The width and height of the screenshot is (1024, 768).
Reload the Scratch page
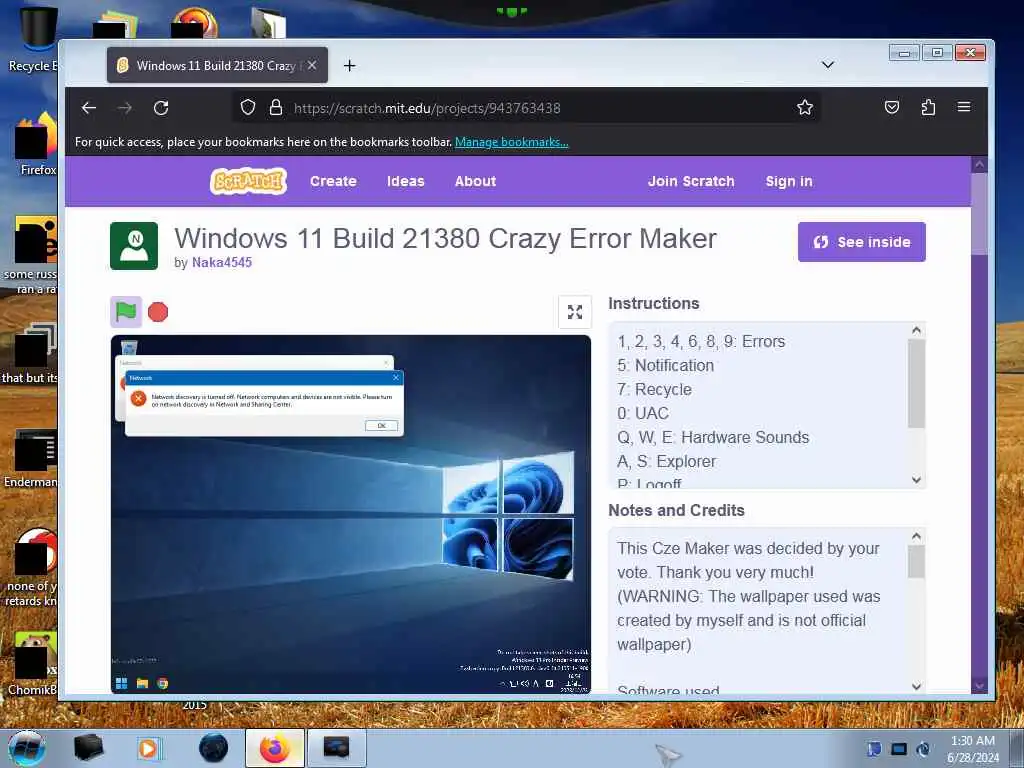click(x=161, y=108)
